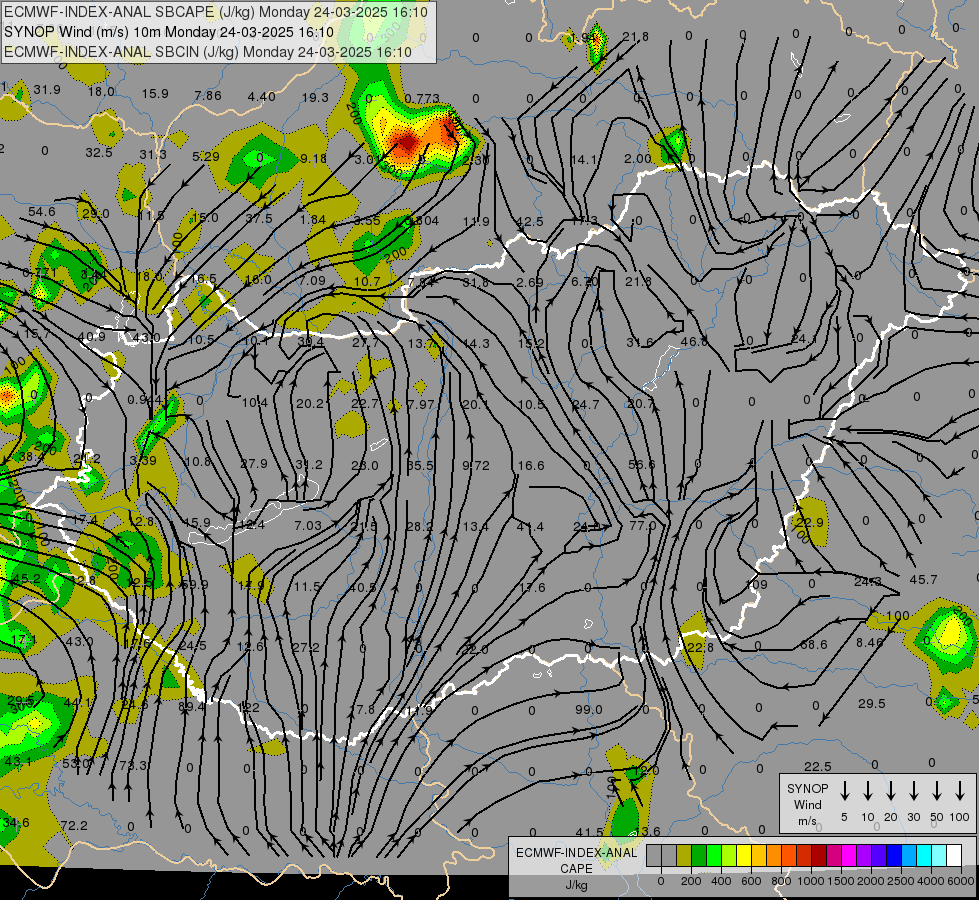Pick the dark red swatch at 1000

(819, 856)
